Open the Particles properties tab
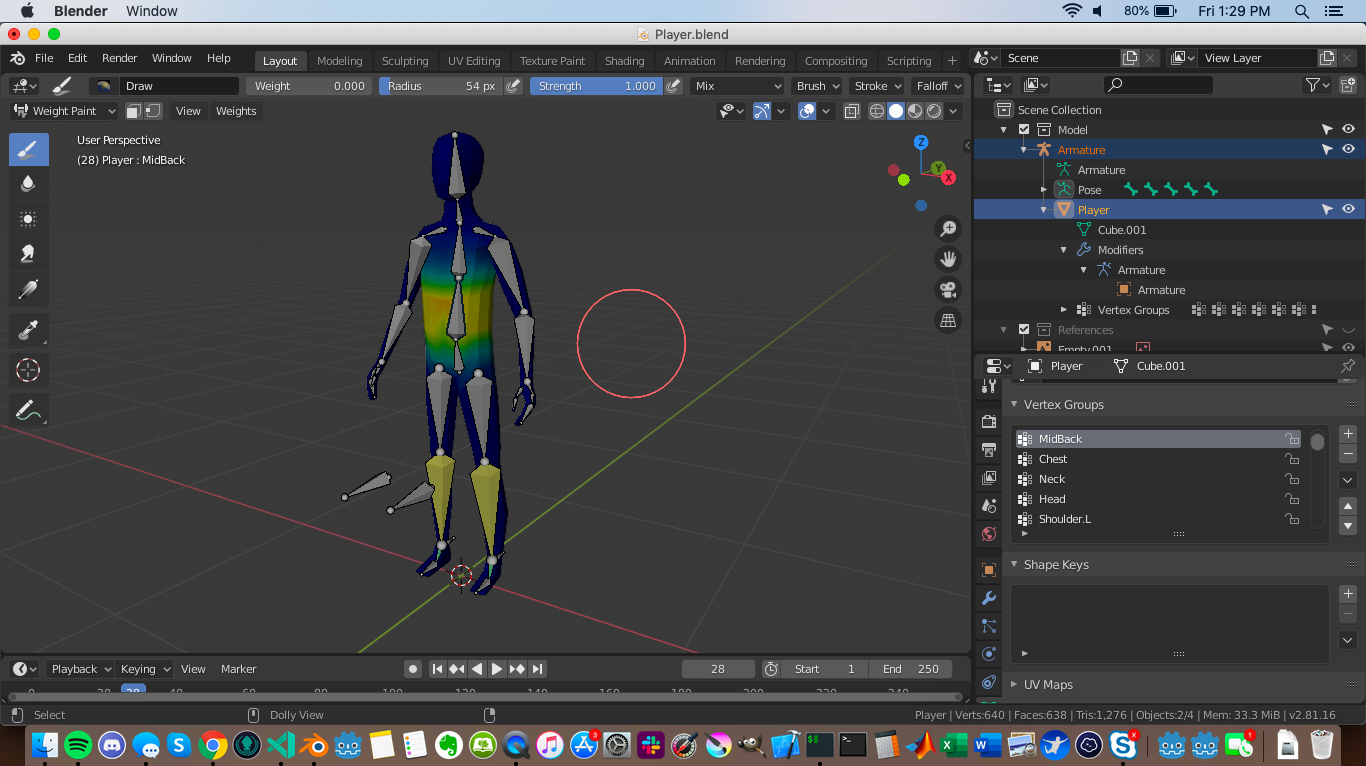Image resolution: width=1366 pixels, height=766 pixels. [989, 626]
